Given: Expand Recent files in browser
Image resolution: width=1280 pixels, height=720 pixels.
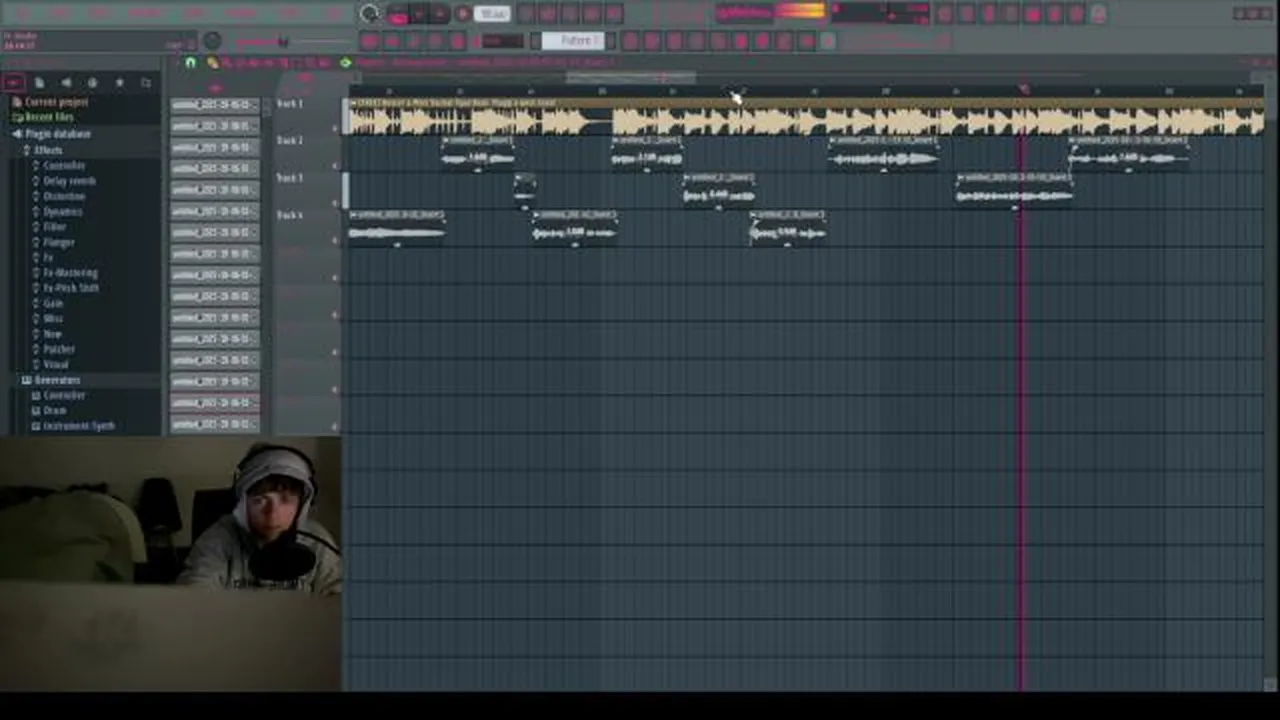Looking at the screenshot, I should tap(48, 117).
